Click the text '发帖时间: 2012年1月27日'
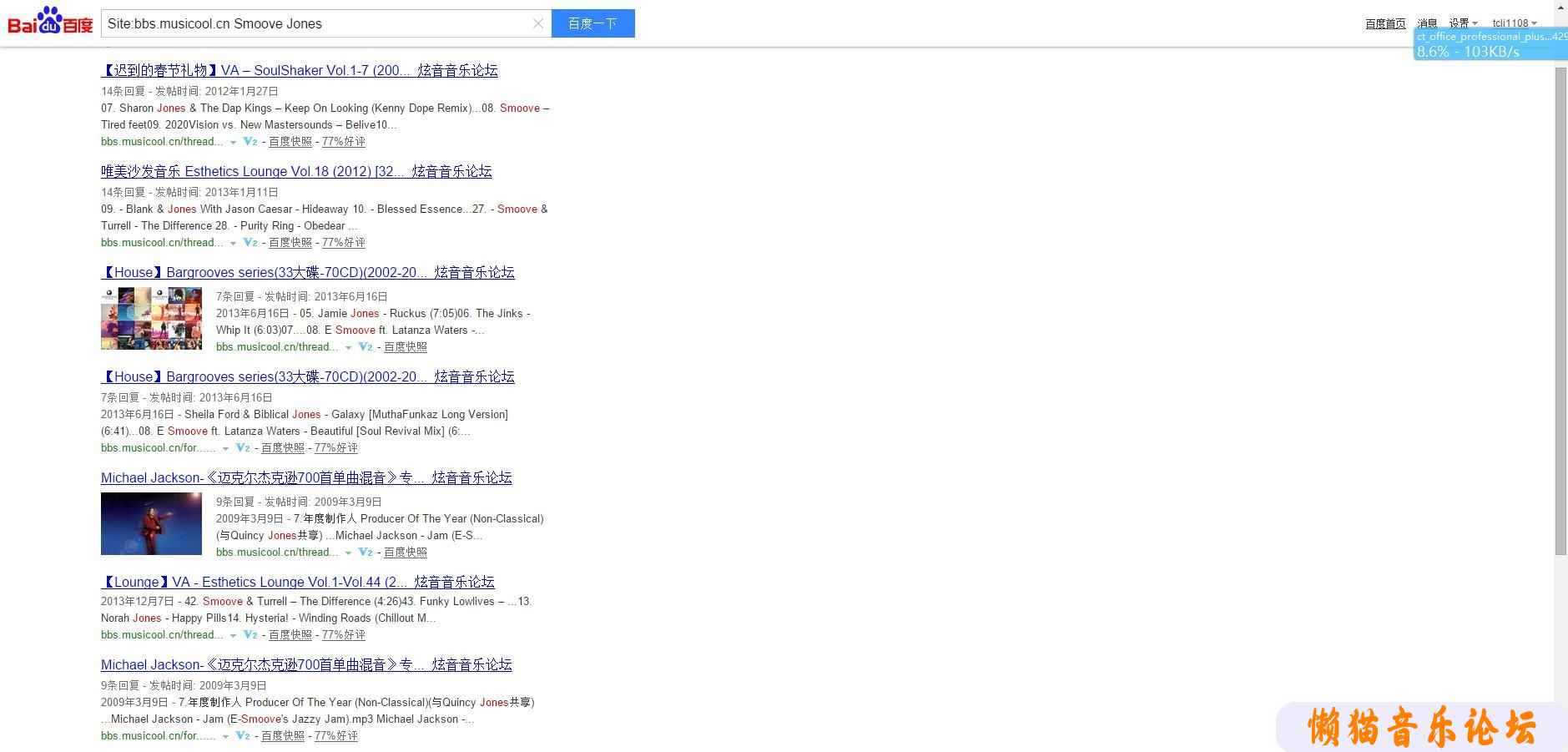 [217, 92]
